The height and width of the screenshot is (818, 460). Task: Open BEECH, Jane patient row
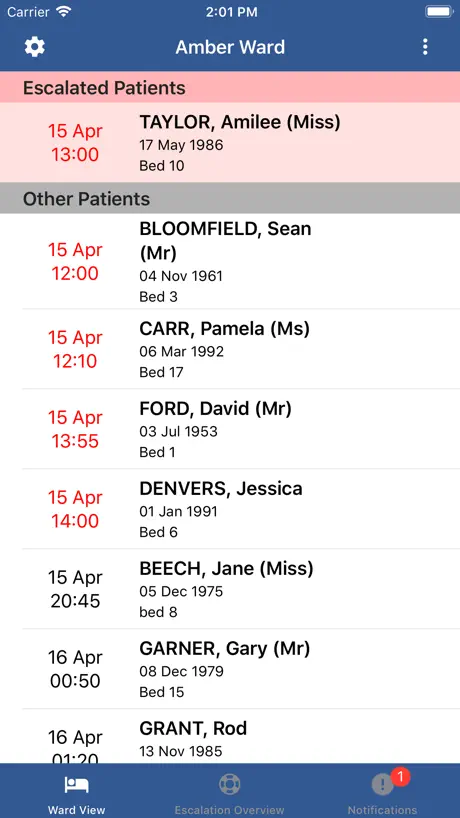pos(230,588)
